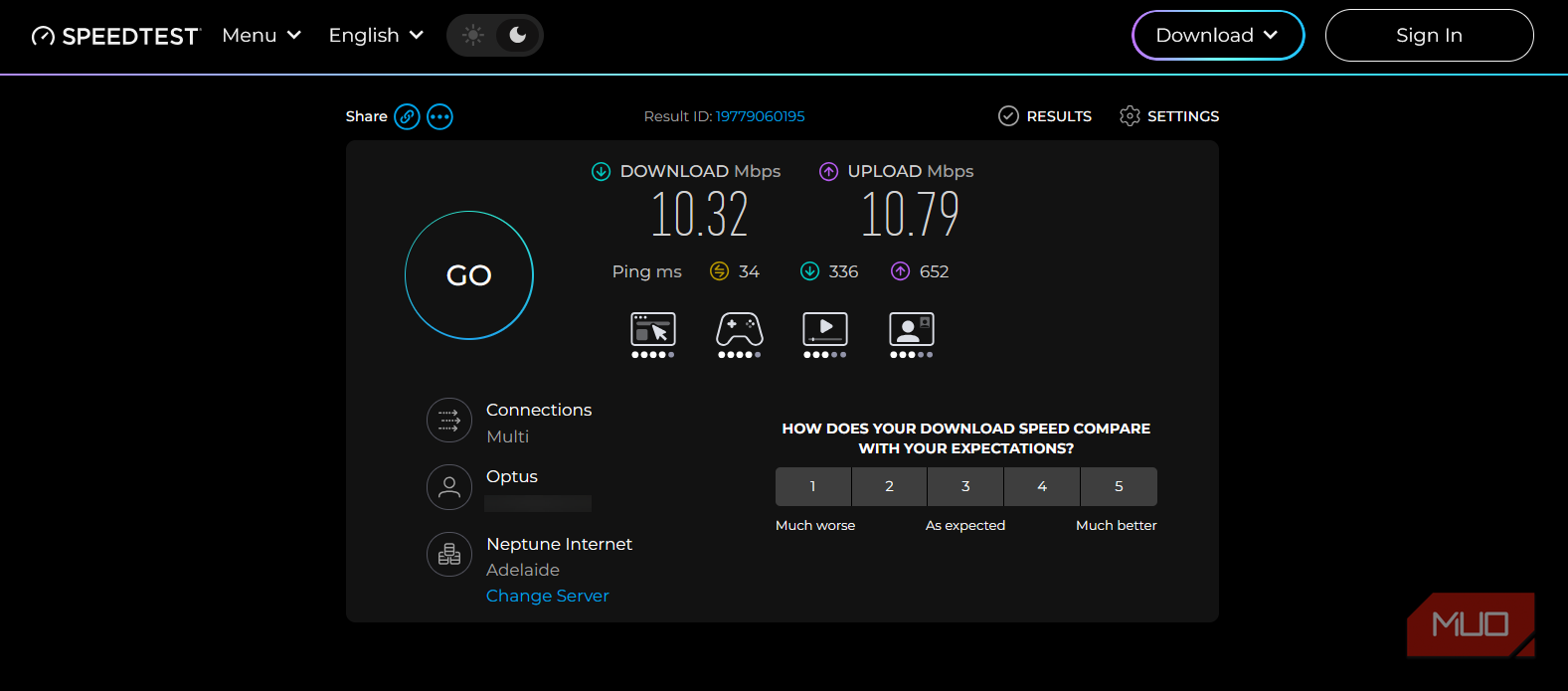Click the Settings gear icon
This screenshot has height=691, width=1568.
click(1130, 116)
